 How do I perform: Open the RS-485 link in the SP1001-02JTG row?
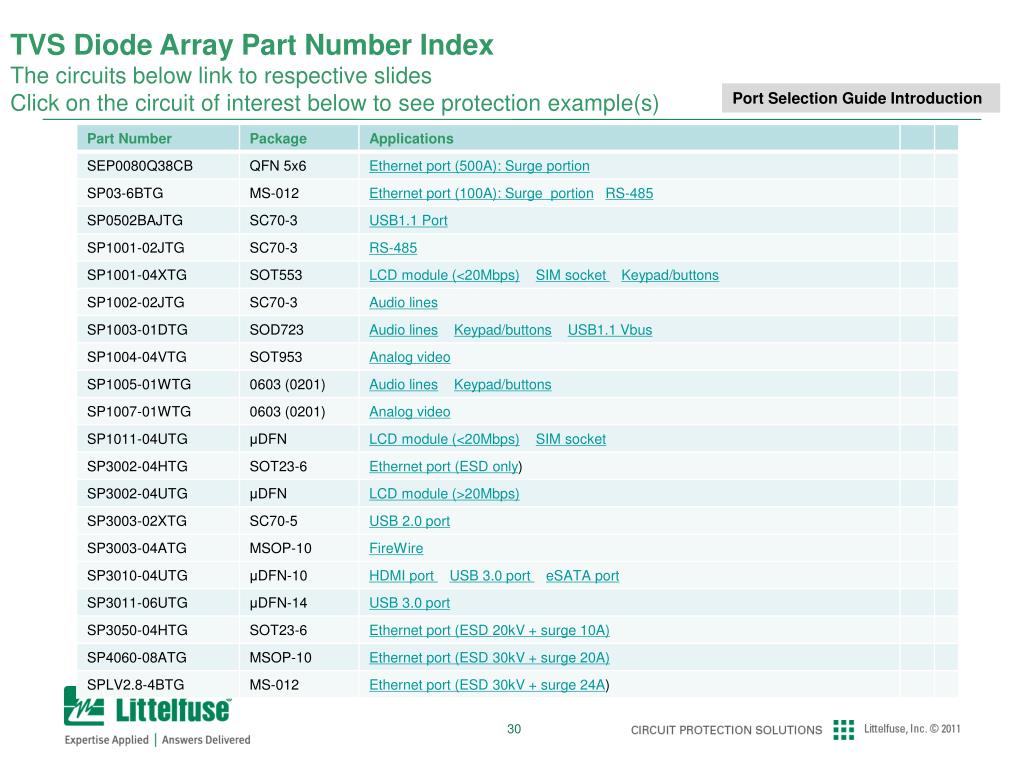click(392, 248)
